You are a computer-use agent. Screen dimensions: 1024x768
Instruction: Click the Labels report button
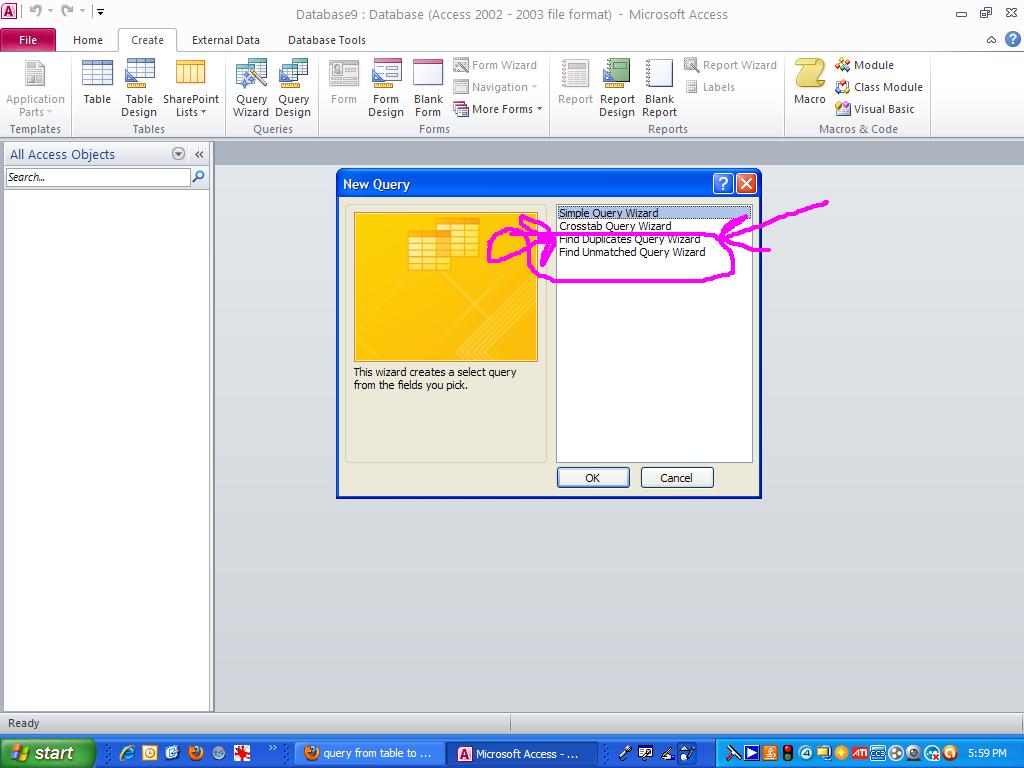711,87
